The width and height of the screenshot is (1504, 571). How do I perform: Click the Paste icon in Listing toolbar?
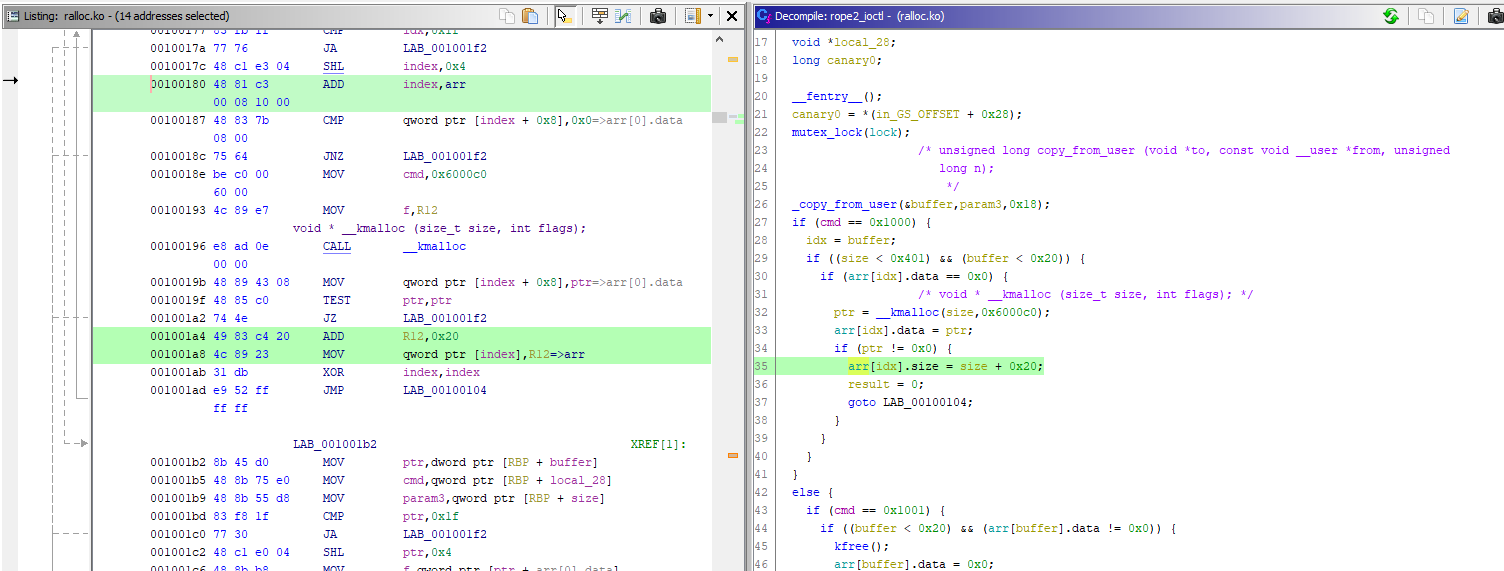point(530,16)
